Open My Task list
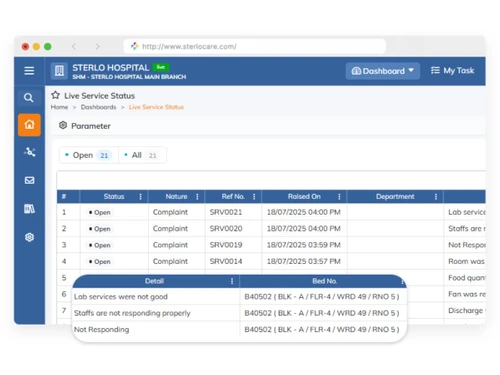This screenshot has width=500, height=375. (452, 70)
